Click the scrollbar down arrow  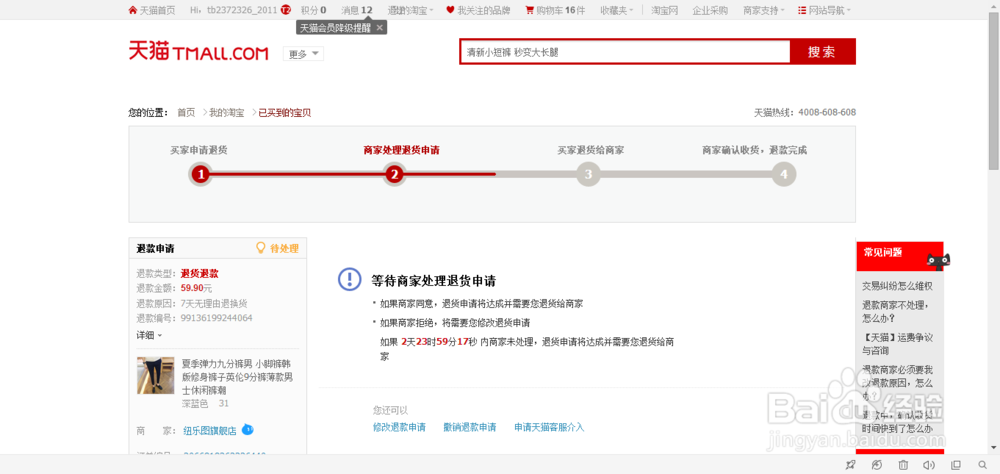tap(994, 449)
